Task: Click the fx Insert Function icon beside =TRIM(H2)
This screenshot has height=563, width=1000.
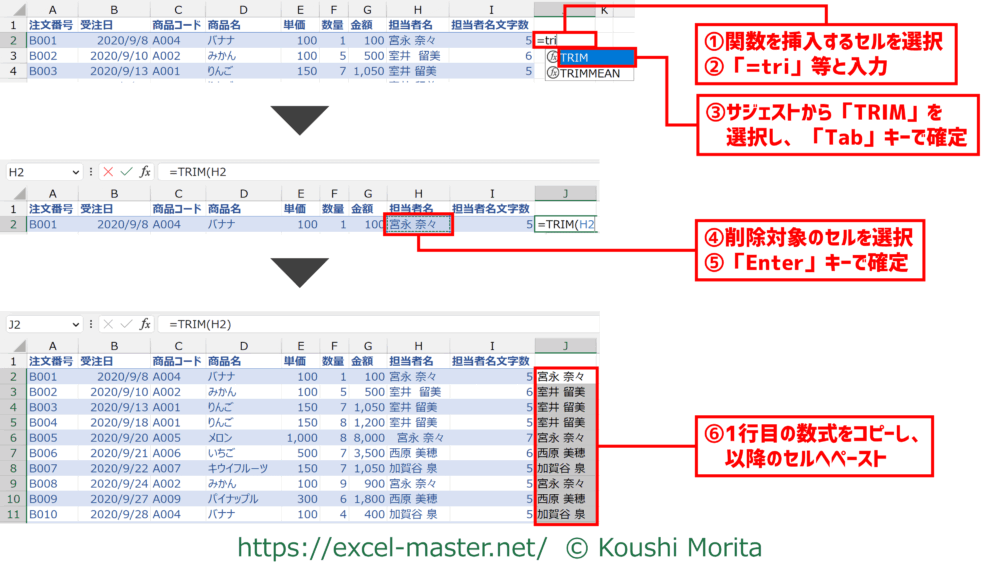Action: (x=145, y=325)
